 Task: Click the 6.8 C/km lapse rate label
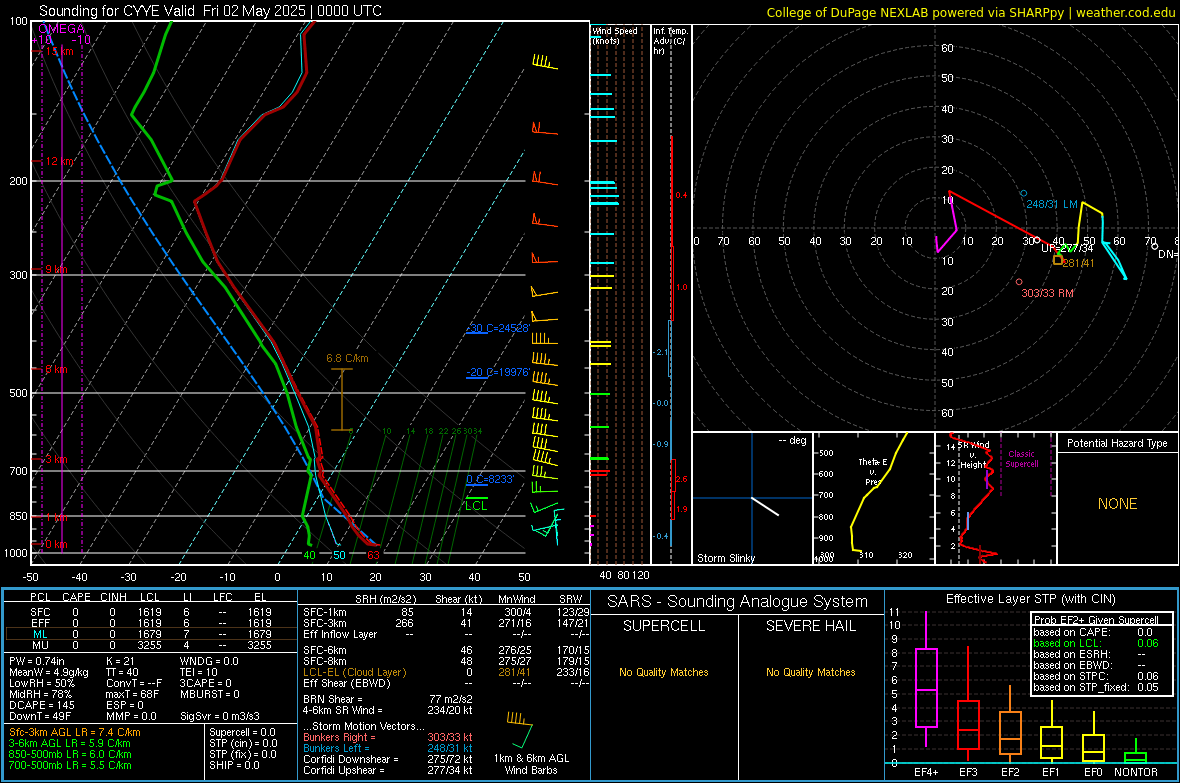point(347,358)
